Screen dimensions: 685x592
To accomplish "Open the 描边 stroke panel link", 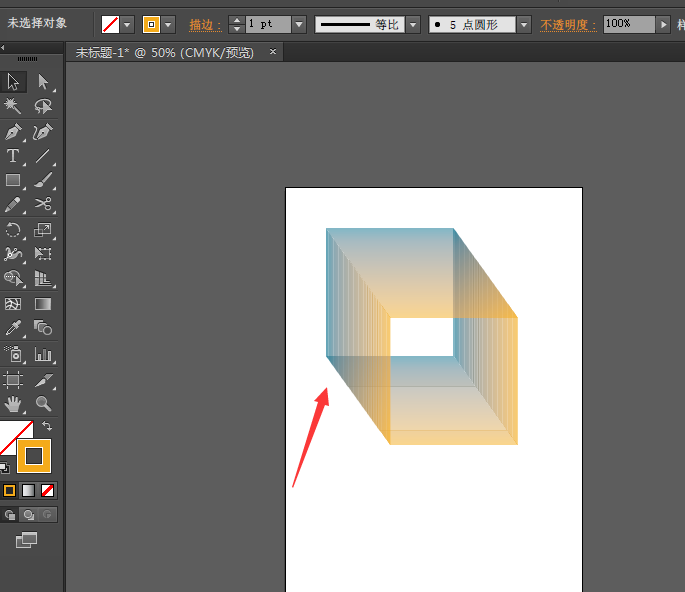I will click(x=205, y=25).
